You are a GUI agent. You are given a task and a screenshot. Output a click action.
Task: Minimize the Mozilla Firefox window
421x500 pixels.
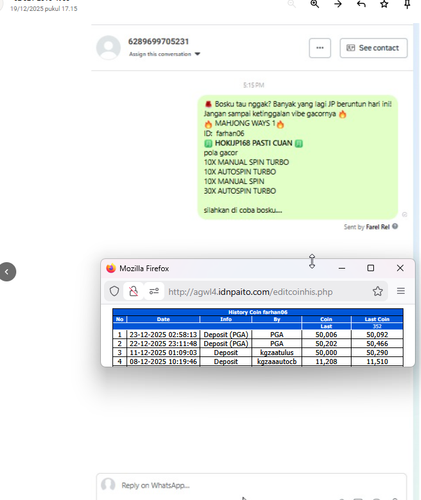[342, 268]
